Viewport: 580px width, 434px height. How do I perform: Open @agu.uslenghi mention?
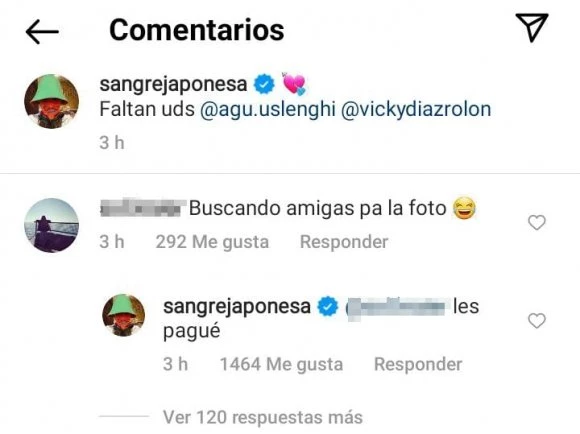(x=268, y=110)
